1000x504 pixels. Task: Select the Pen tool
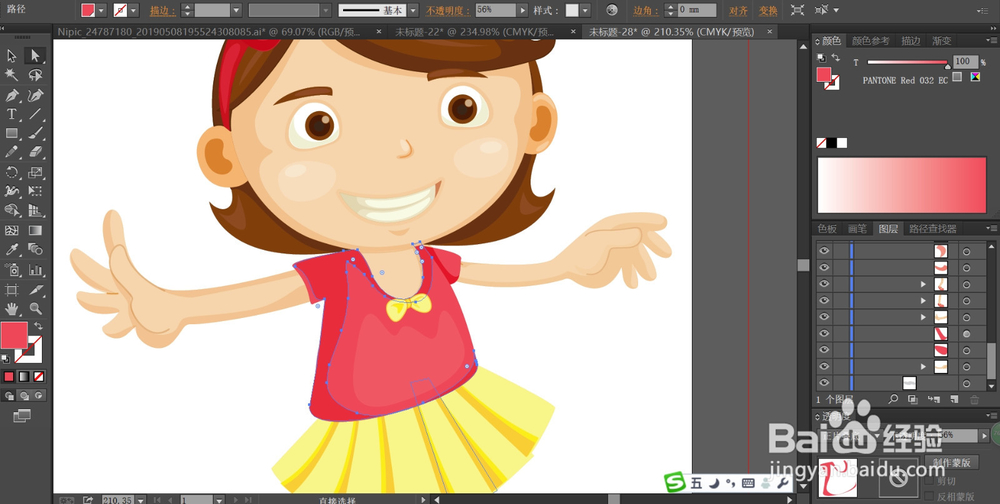[11, 95]
